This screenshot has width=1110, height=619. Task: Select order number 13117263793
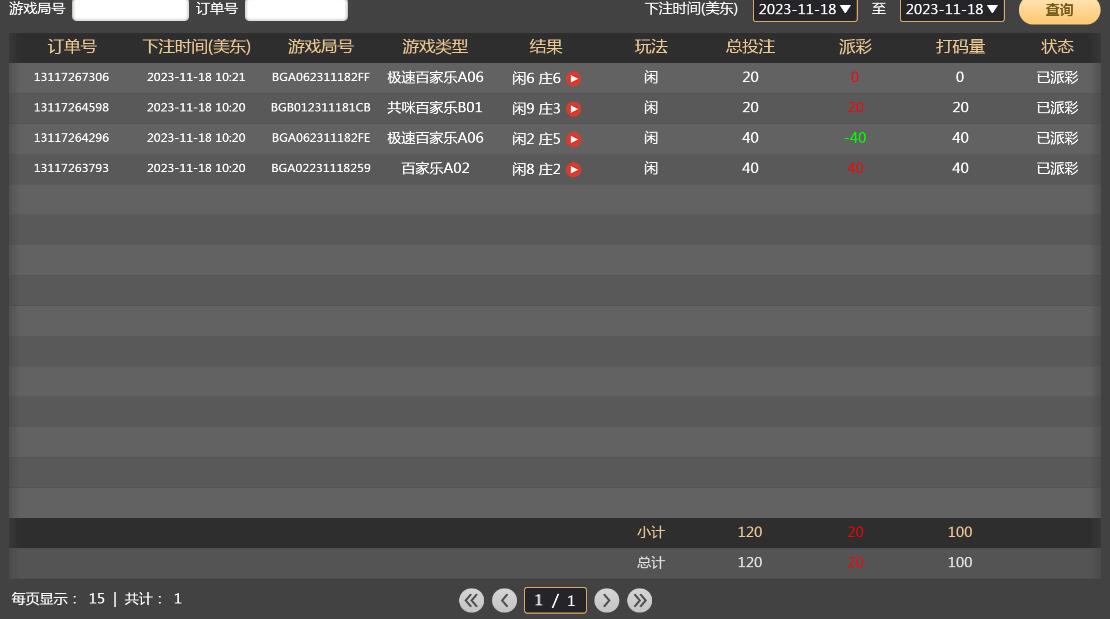click(x=71, y=169)
